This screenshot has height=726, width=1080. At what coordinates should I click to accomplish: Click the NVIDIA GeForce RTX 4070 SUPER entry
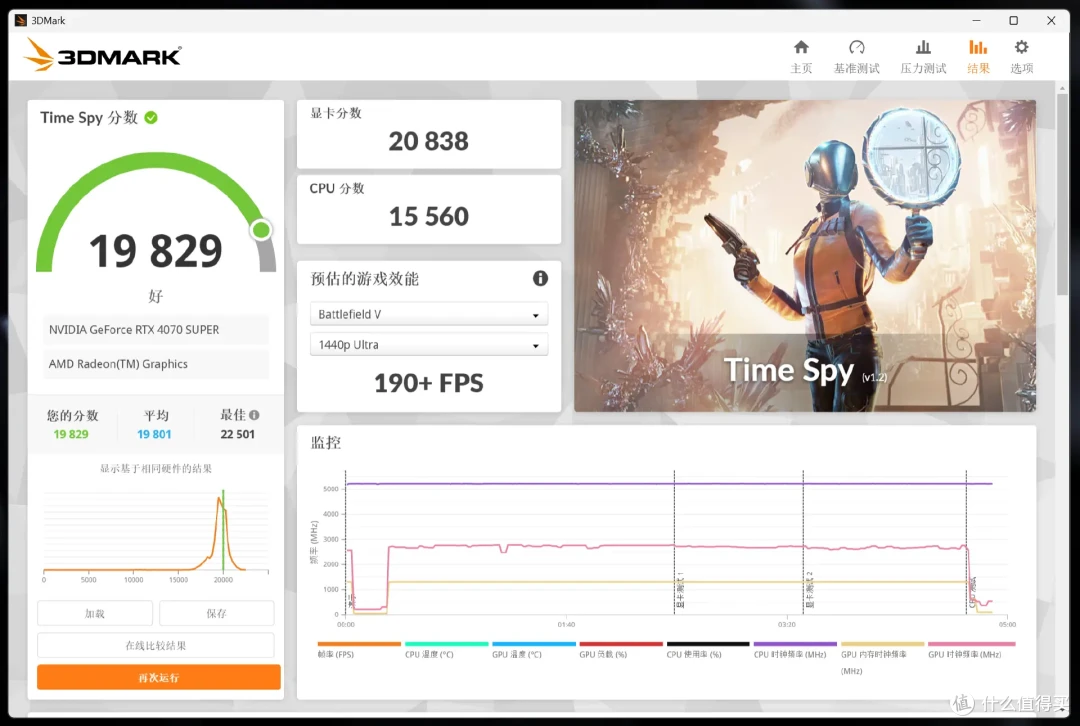[156, 329]
